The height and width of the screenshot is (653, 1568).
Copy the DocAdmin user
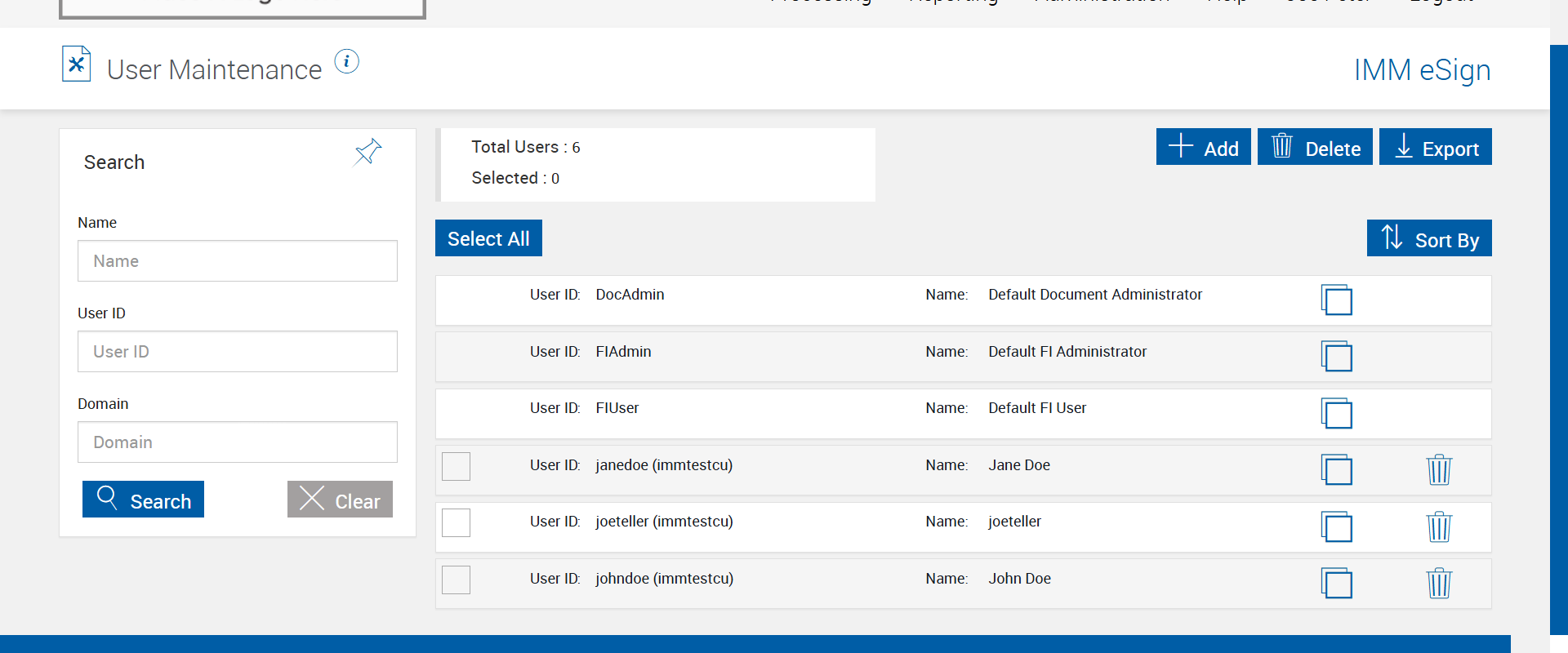coord(1337,300)
